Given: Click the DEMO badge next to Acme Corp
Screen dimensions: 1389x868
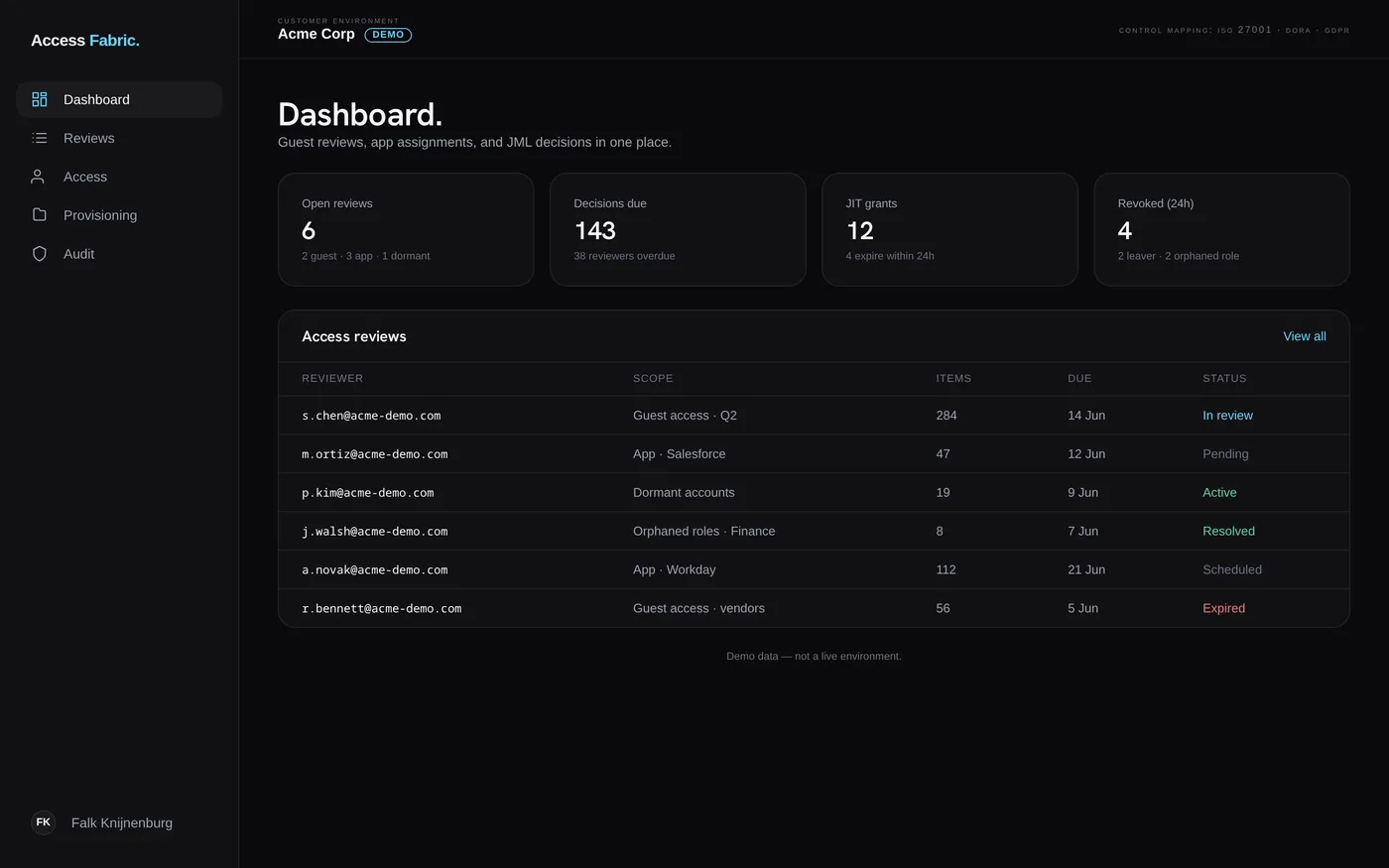Looking at the screenshot, I should (x=388, y=35).
